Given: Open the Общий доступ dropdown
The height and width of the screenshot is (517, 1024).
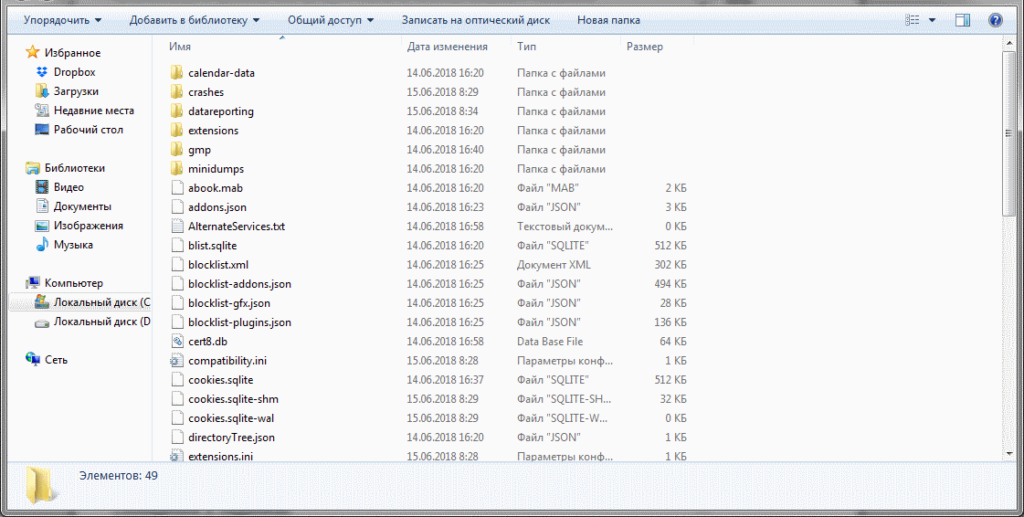Looking at the screenshot, I should (330, 20).
